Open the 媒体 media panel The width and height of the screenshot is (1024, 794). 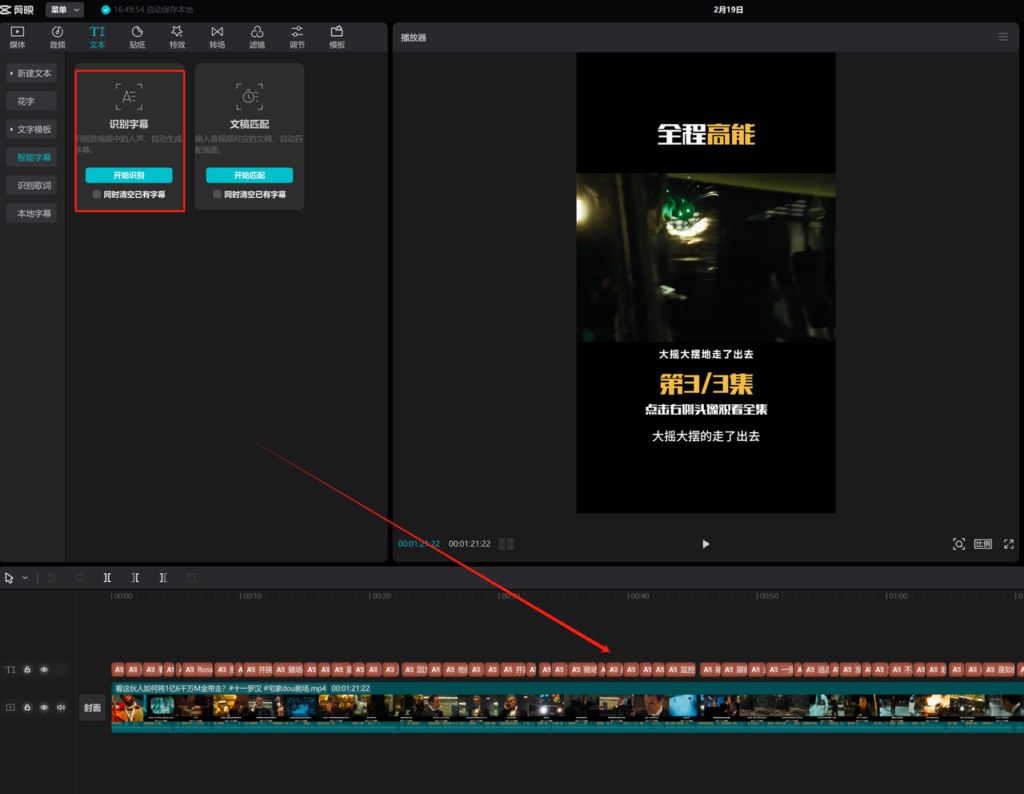click(x=18, y=37)
